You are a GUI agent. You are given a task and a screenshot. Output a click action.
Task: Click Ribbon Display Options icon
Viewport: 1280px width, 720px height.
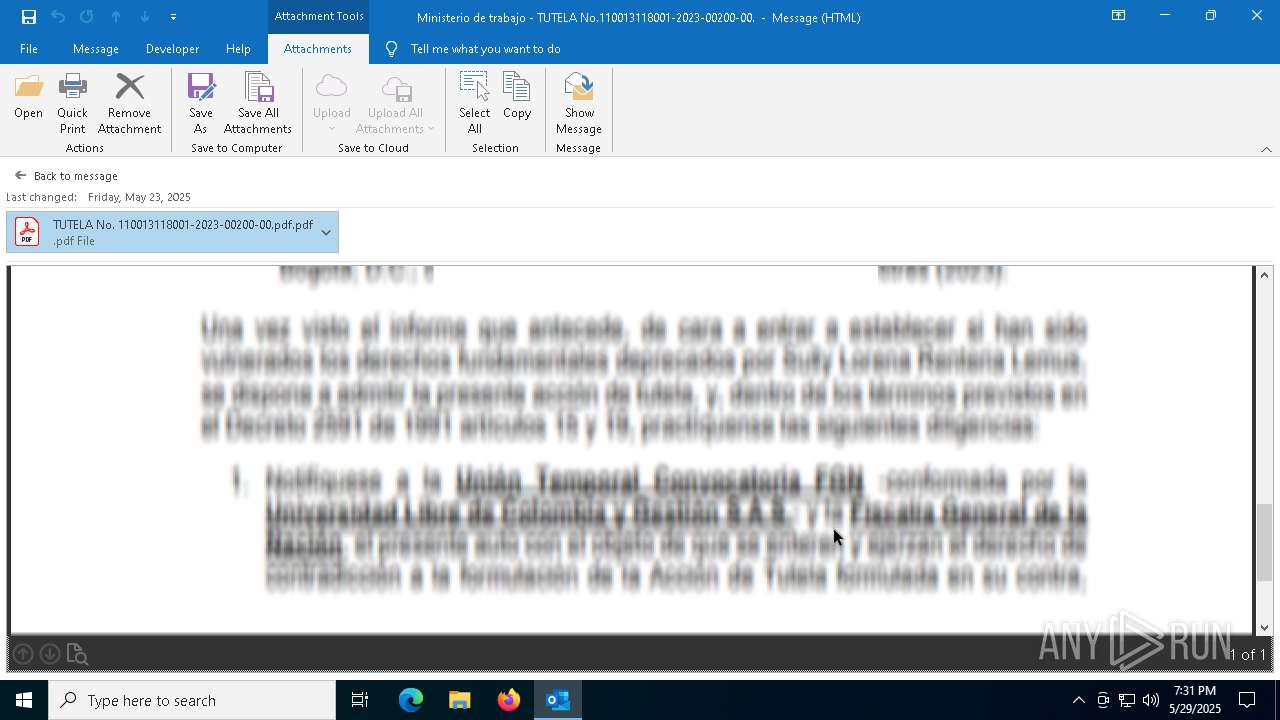(1119, 16)
